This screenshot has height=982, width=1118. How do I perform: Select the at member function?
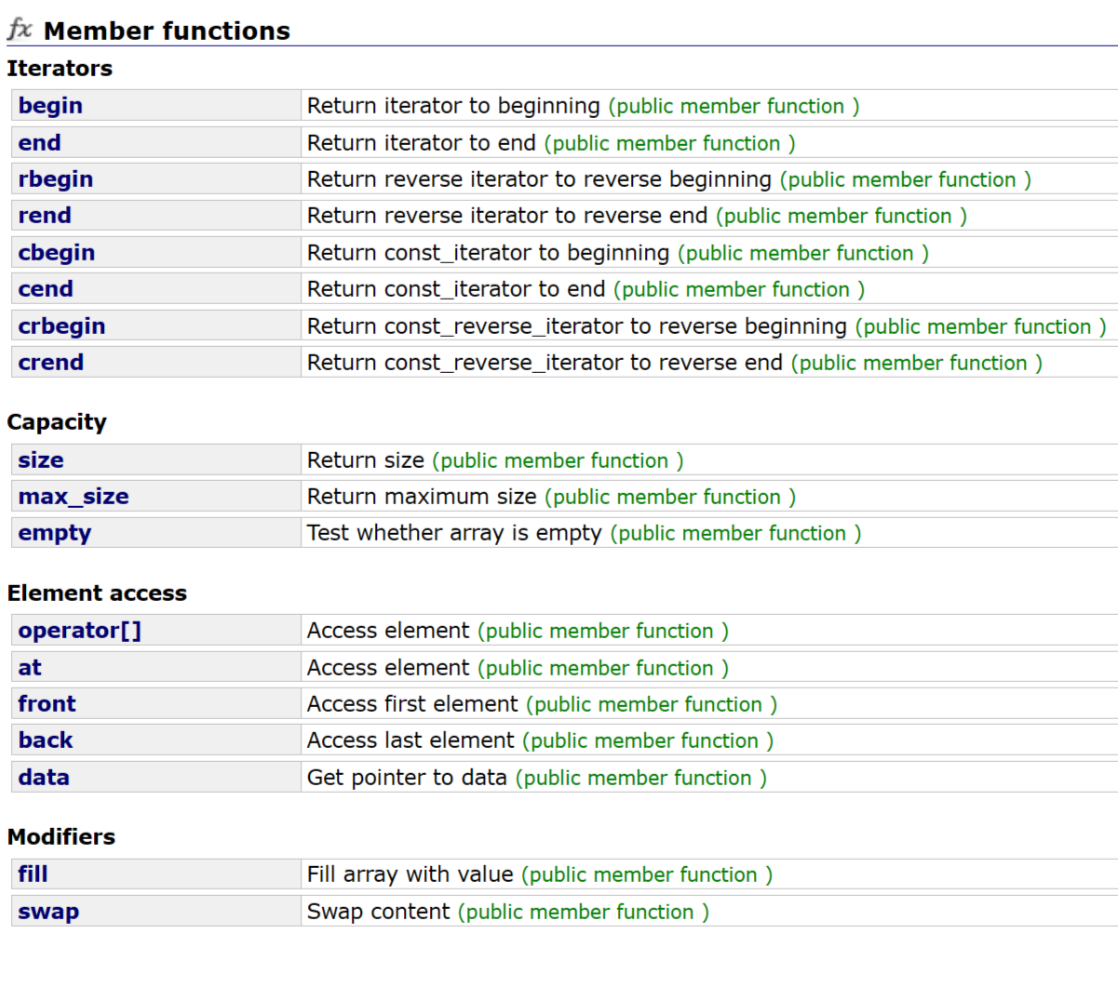[x=30, y=668]
